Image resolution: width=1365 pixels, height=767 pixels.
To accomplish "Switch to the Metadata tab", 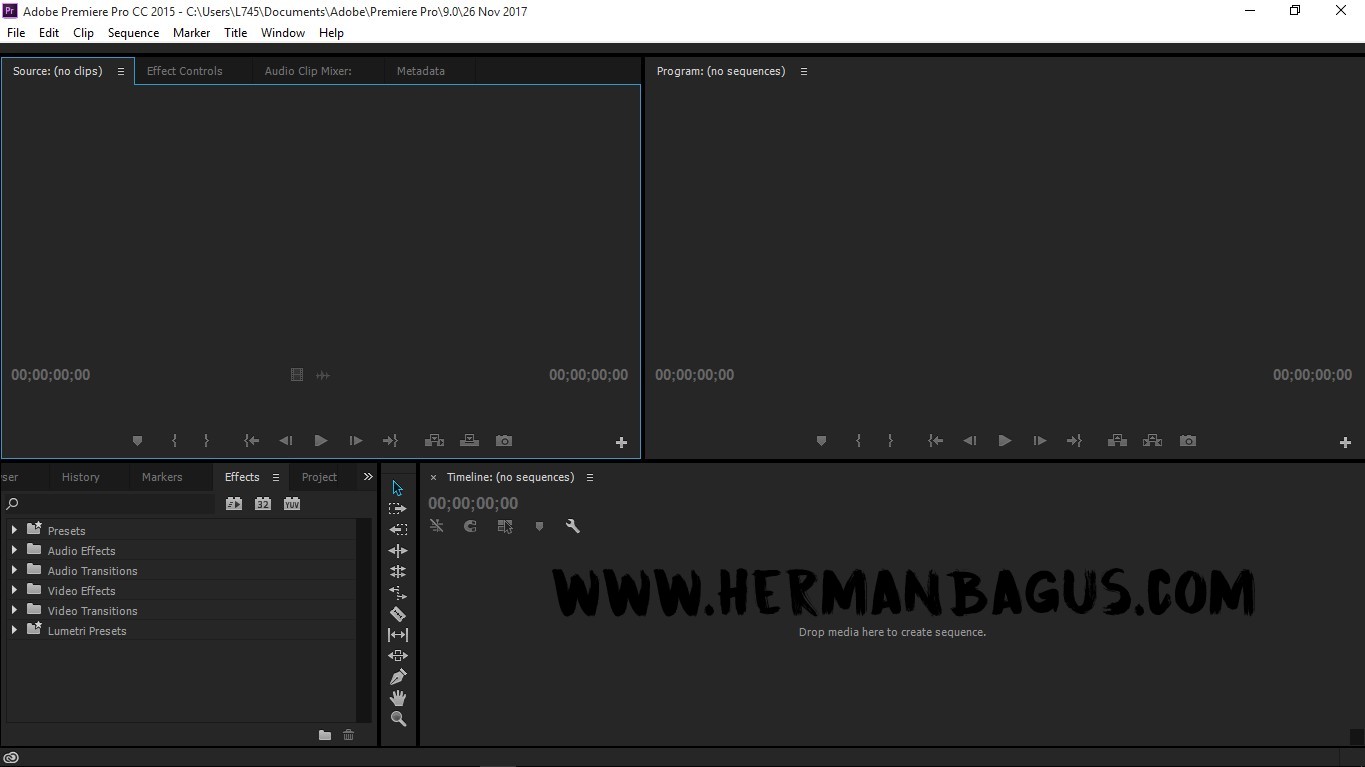I will tap(421, 71).
